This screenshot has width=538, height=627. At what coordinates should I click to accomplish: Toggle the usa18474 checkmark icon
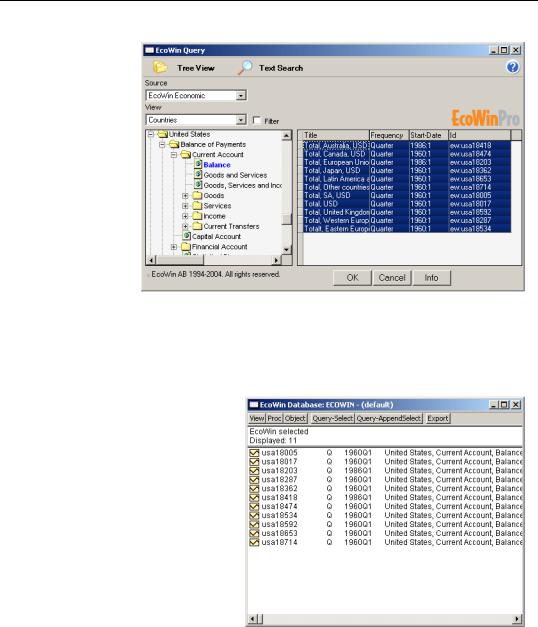[x=254, y=506]
